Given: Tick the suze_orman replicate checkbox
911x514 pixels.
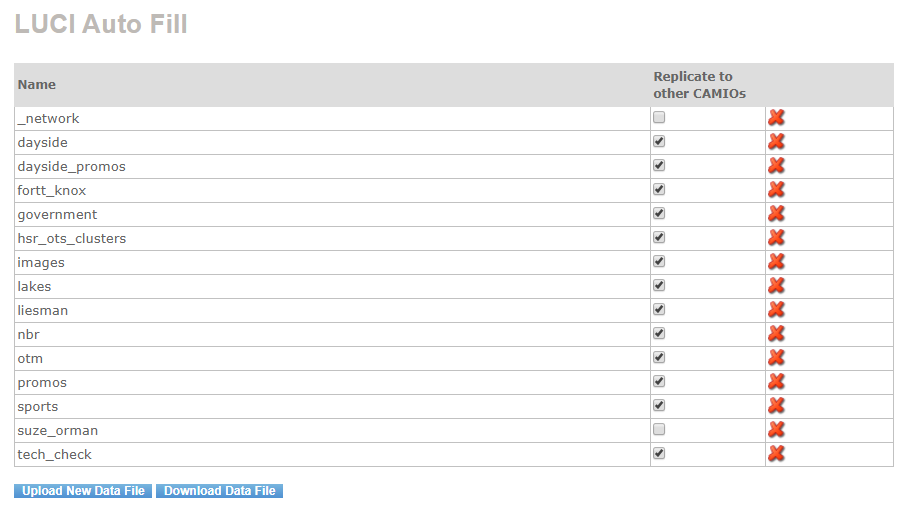Looking at the screenshot, I should pyautogui.click(x=659, y=429).
